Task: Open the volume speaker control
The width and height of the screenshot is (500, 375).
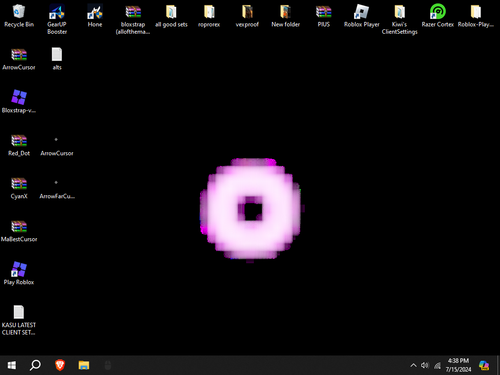Action: (424, 365)
